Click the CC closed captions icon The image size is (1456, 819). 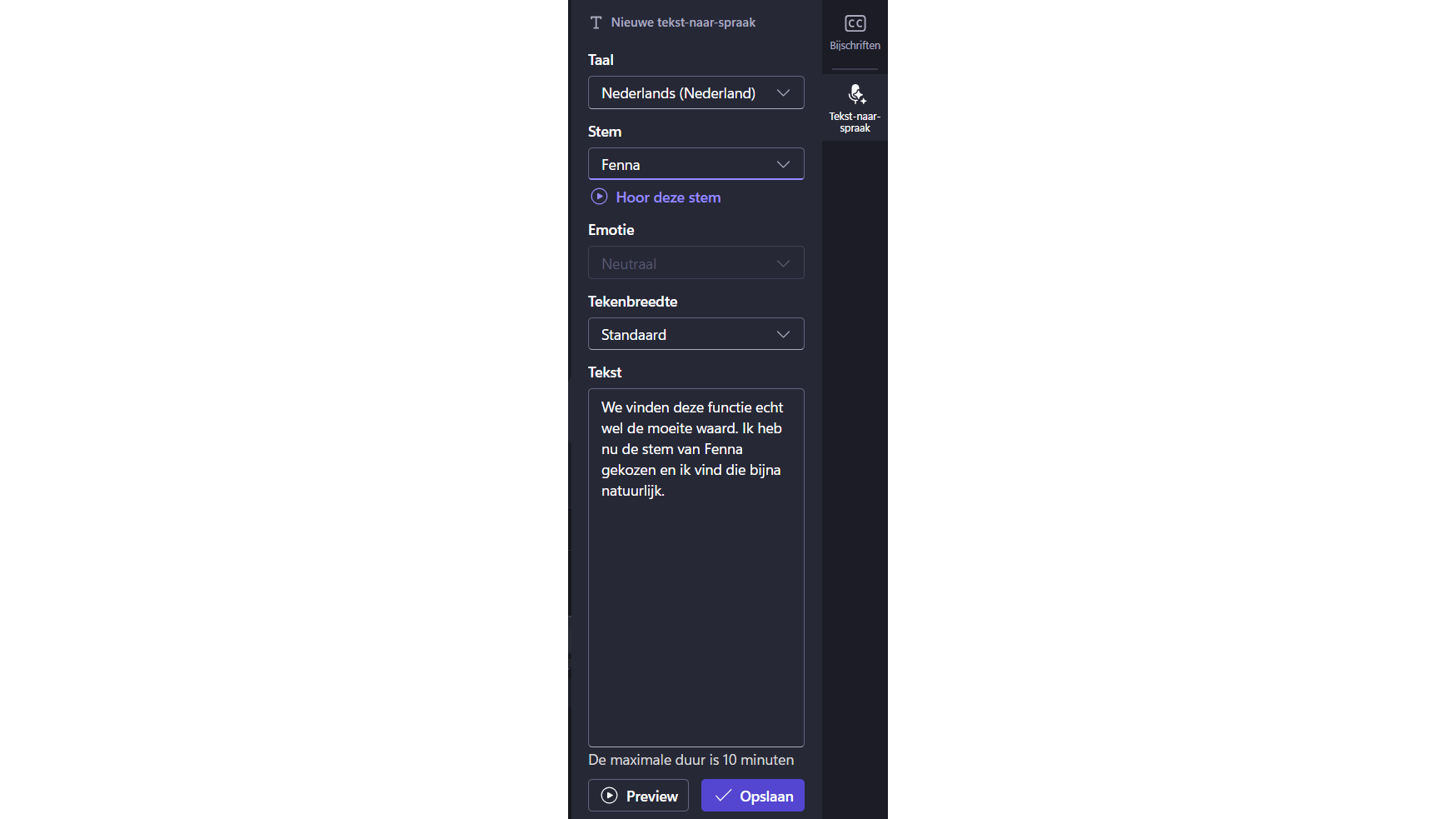coord(855,23)
